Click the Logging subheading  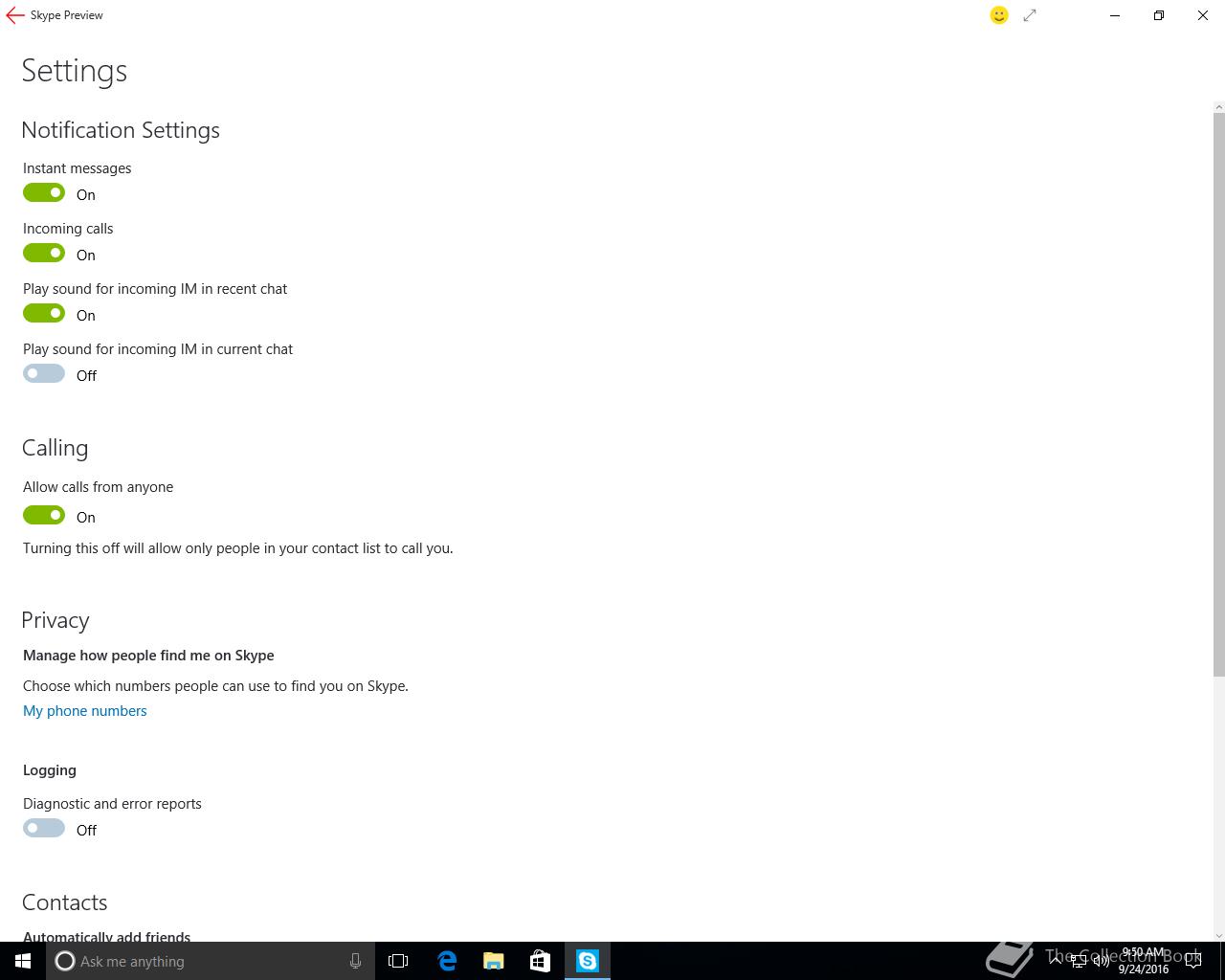click(x=50, y=770)
